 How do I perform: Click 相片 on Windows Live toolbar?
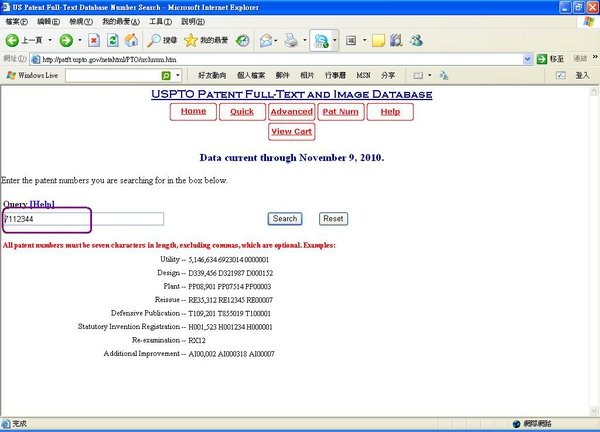pyautogui.click(x=307, y=75)
